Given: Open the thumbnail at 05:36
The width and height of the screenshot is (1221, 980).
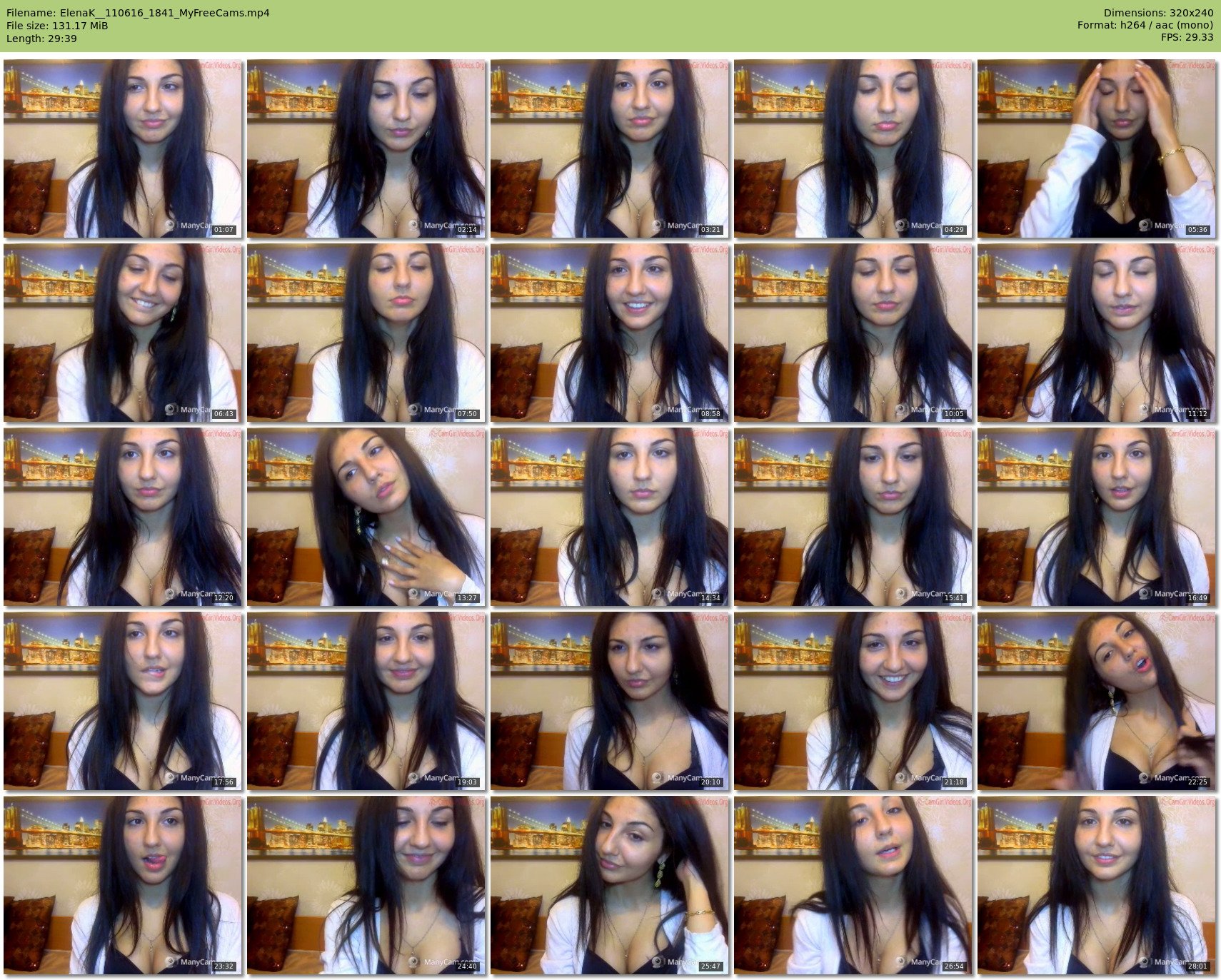Looking at the screenshot, I should (1096, 148).
